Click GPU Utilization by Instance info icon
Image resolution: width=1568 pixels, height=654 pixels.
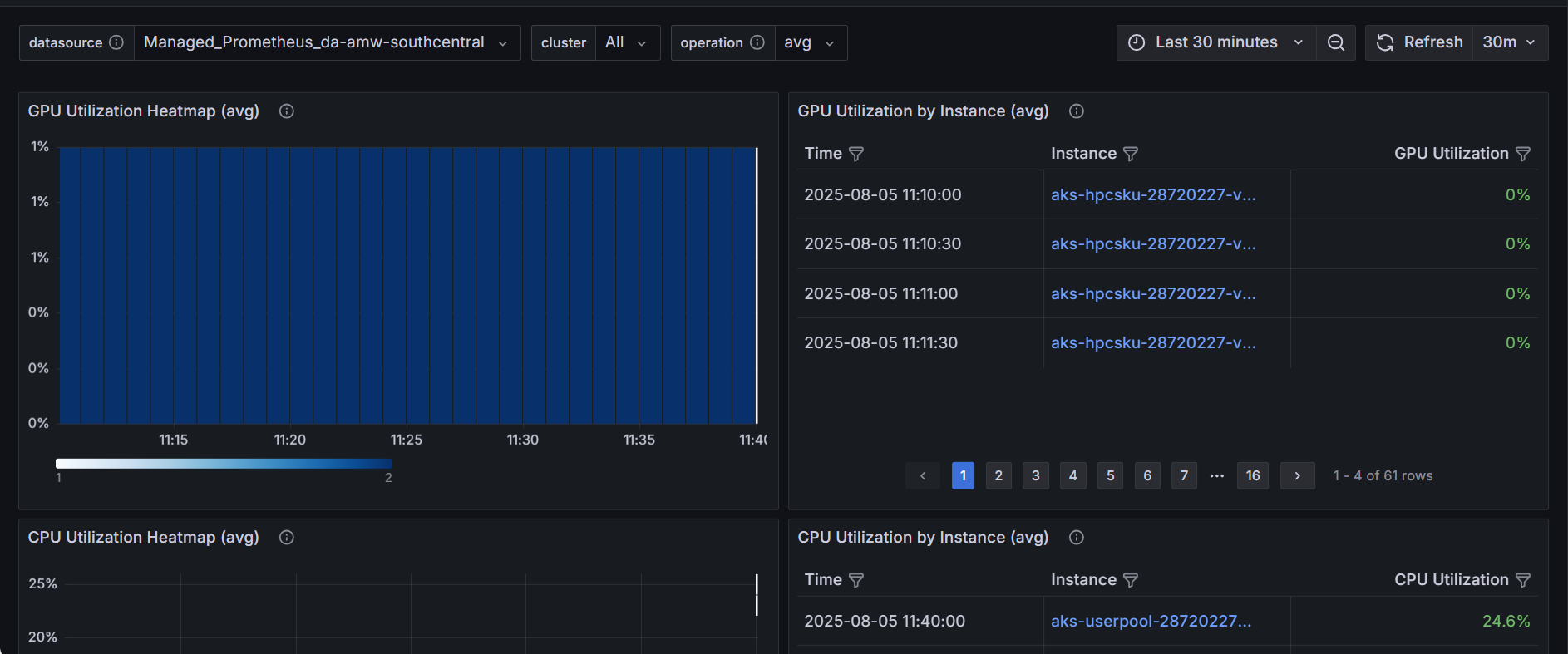[x=1076, y=111]
